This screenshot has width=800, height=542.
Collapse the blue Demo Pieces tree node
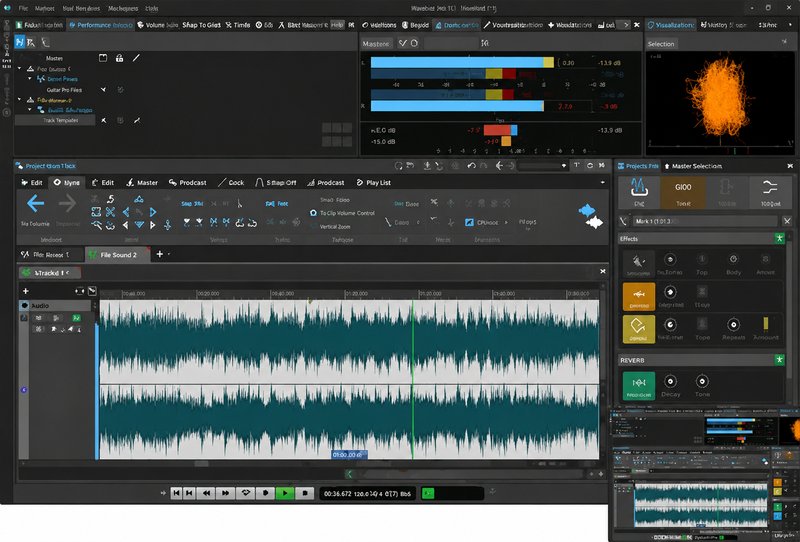(30, 79)
